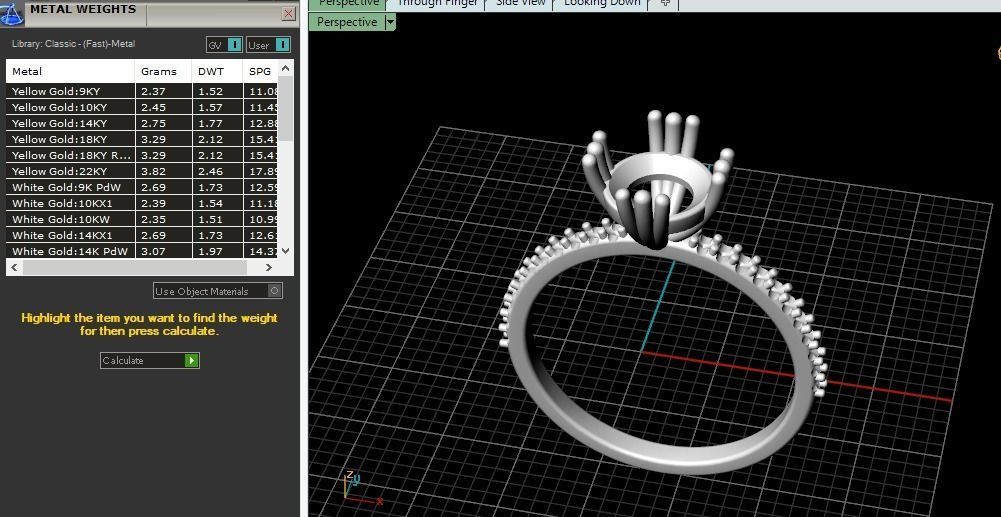The image size is (1001, 517).
Task: Click the 1.51 DWT cell
Action: click(218, 219)
